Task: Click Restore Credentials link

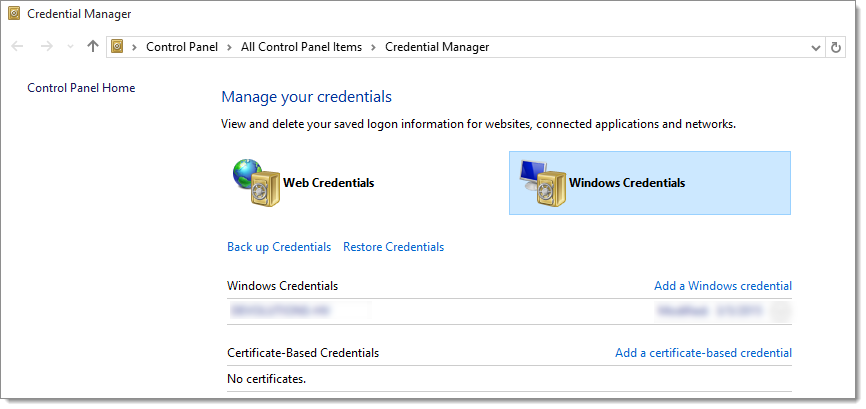Action: pyautogui.click(x=393, y=247)
